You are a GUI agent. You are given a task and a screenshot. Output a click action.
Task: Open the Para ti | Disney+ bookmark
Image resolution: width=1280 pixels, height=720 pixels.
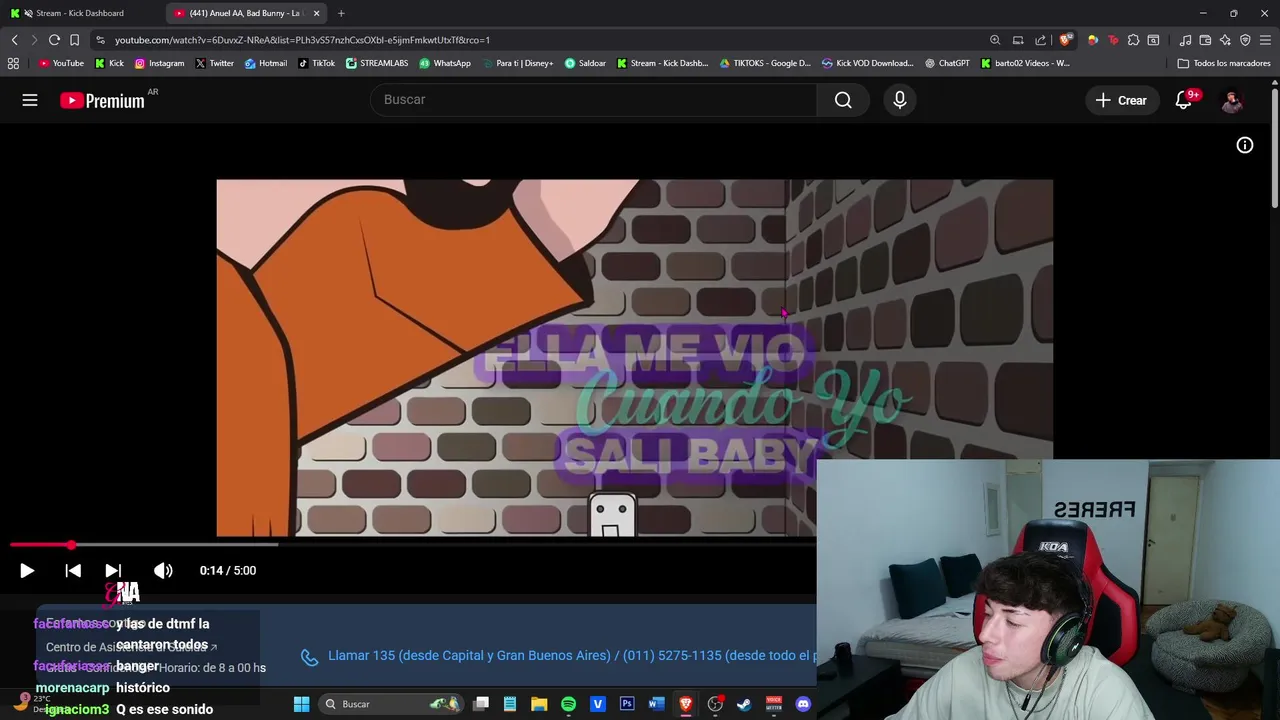[x=517, y=63]
